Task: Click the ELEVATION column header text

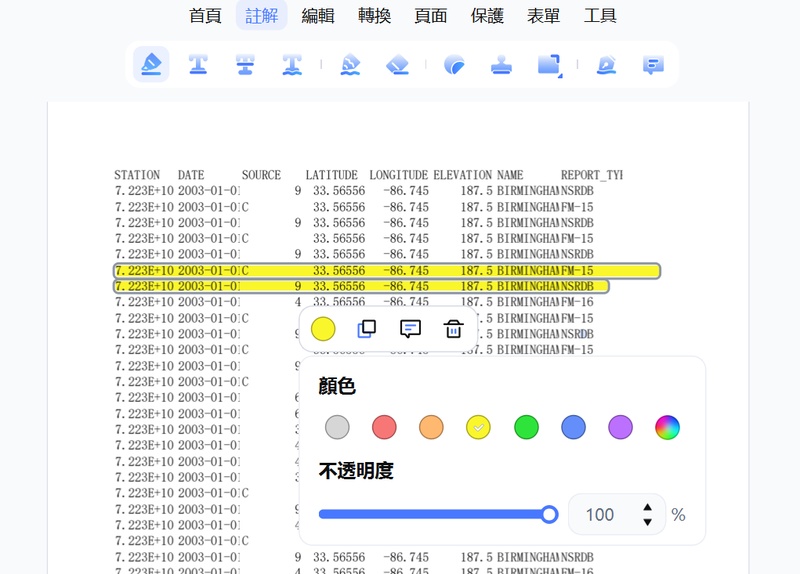Action: [463, 175]
